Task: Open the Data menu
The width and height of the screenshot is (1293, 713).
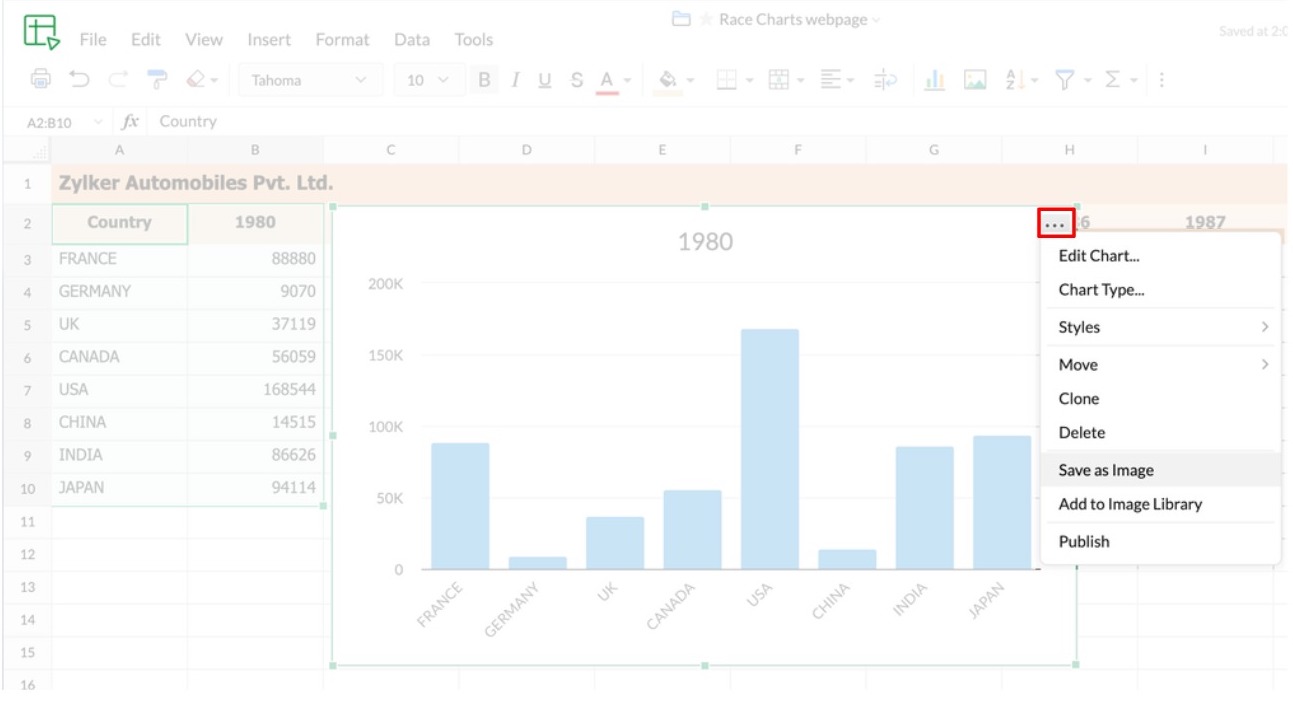Action: (411, 40)
